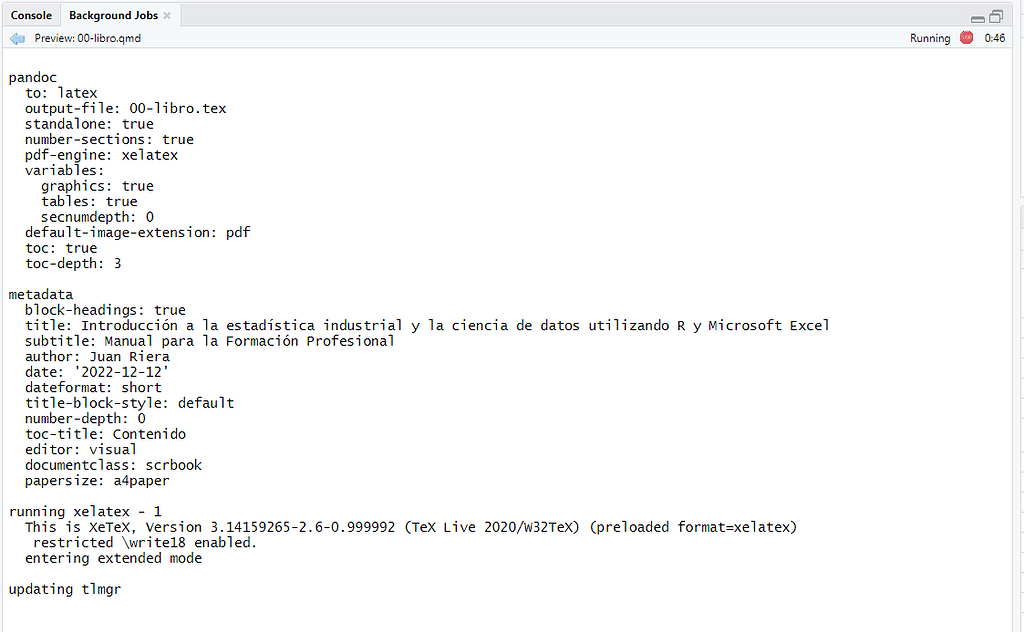Screen dimensions: 1024x632
Task: Click the Running status label
Action: tap(930, 39)
